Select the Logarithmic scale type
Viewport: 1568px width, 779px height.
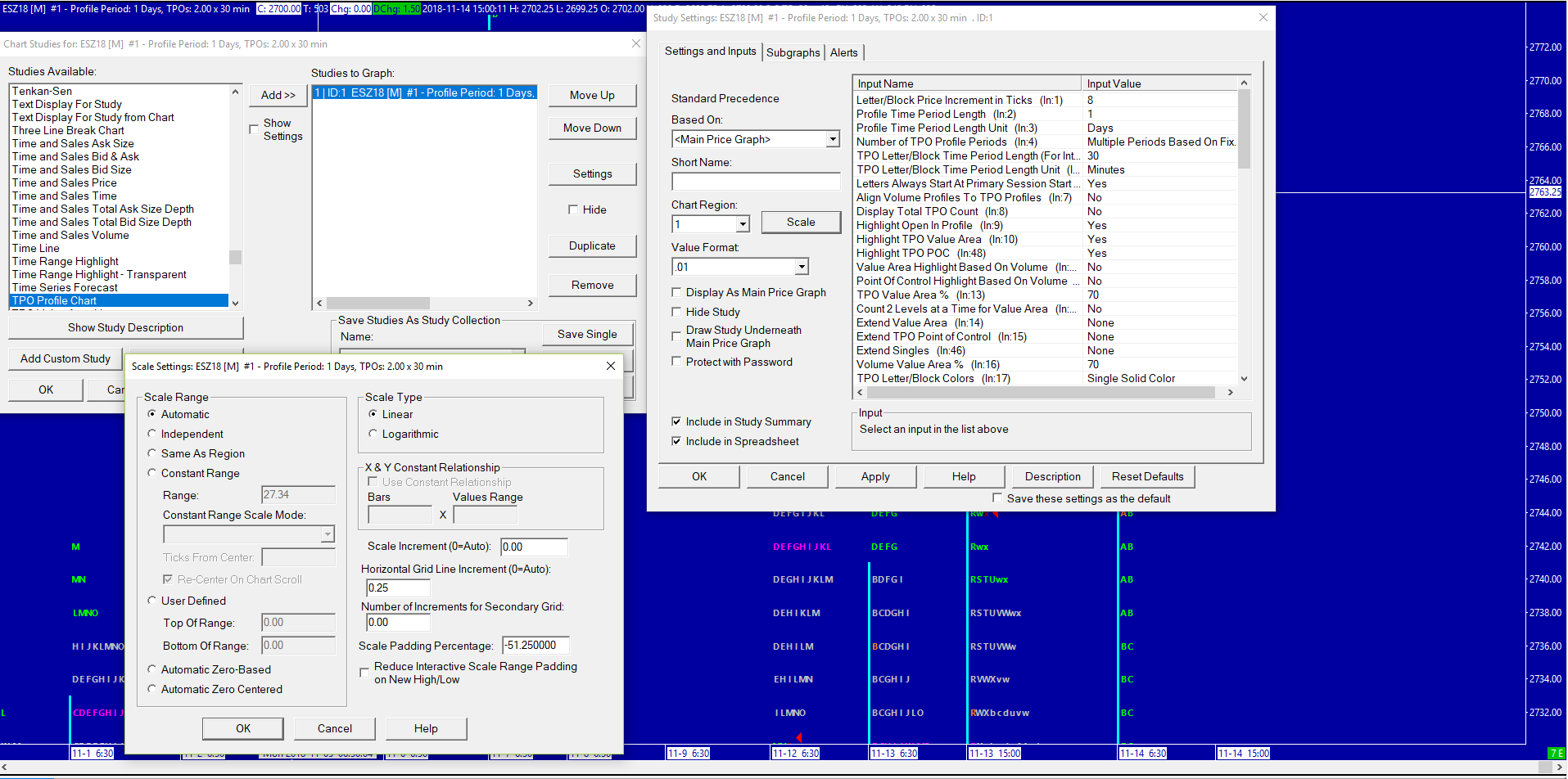373,434
